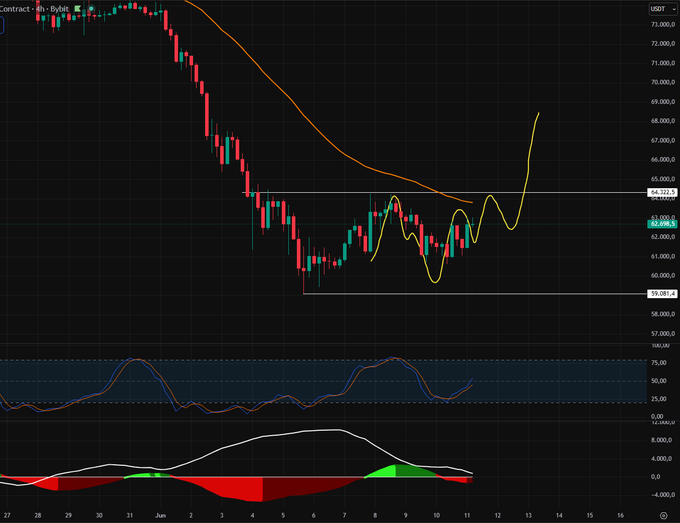
Task: Click the 28 date label on time axis
Action: coord(38,515)
